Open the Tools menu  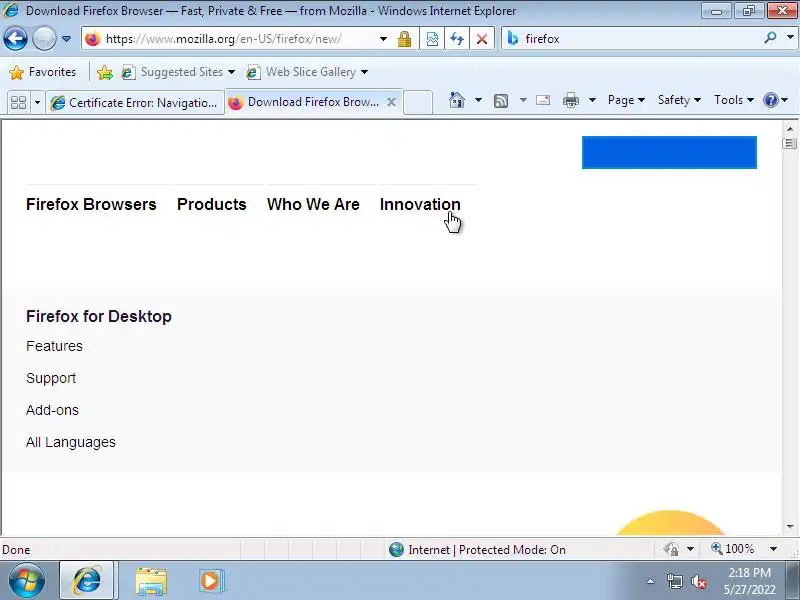click(x=734, y=100)
